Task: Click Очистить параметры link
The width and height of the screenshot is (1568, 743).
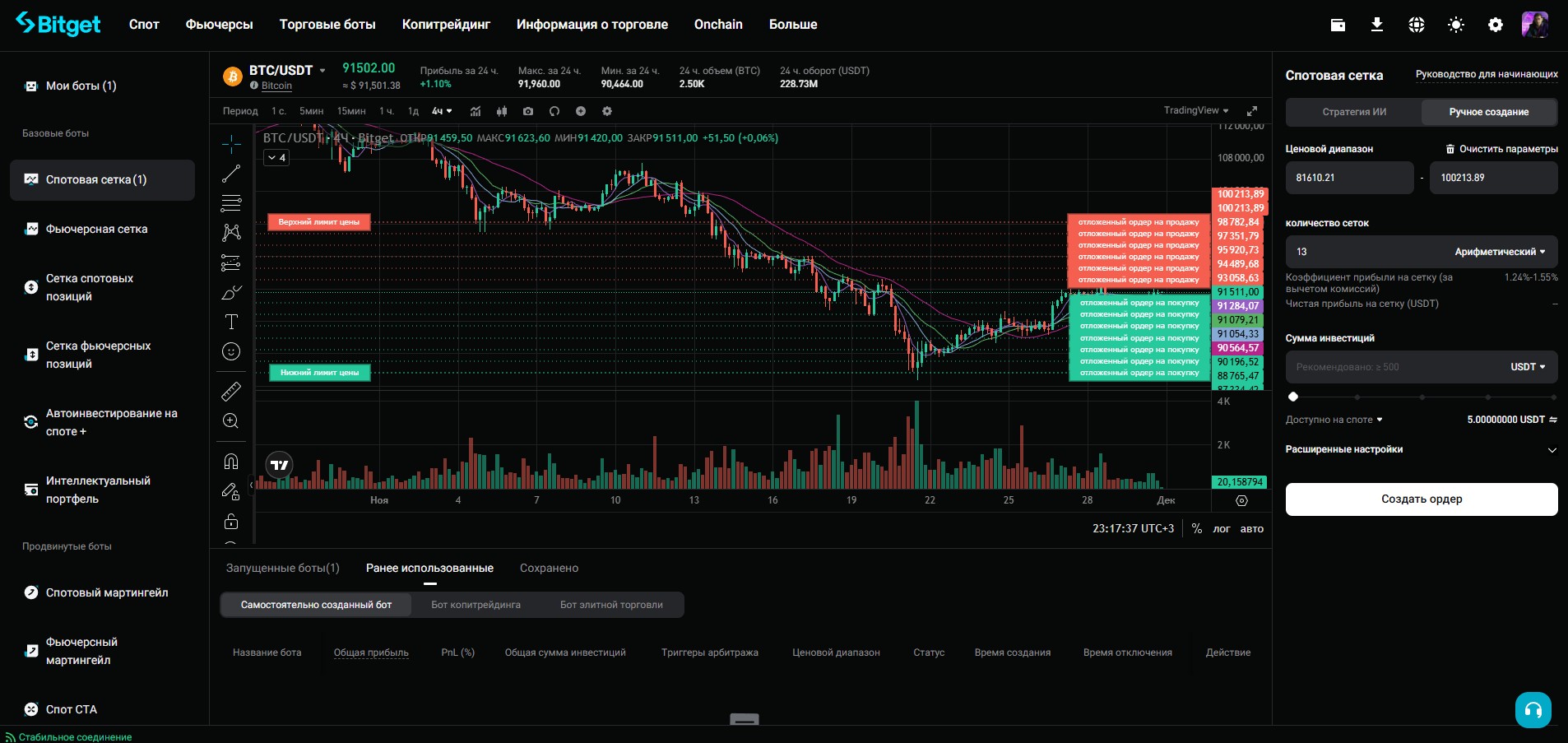Action: point(1501,149)
